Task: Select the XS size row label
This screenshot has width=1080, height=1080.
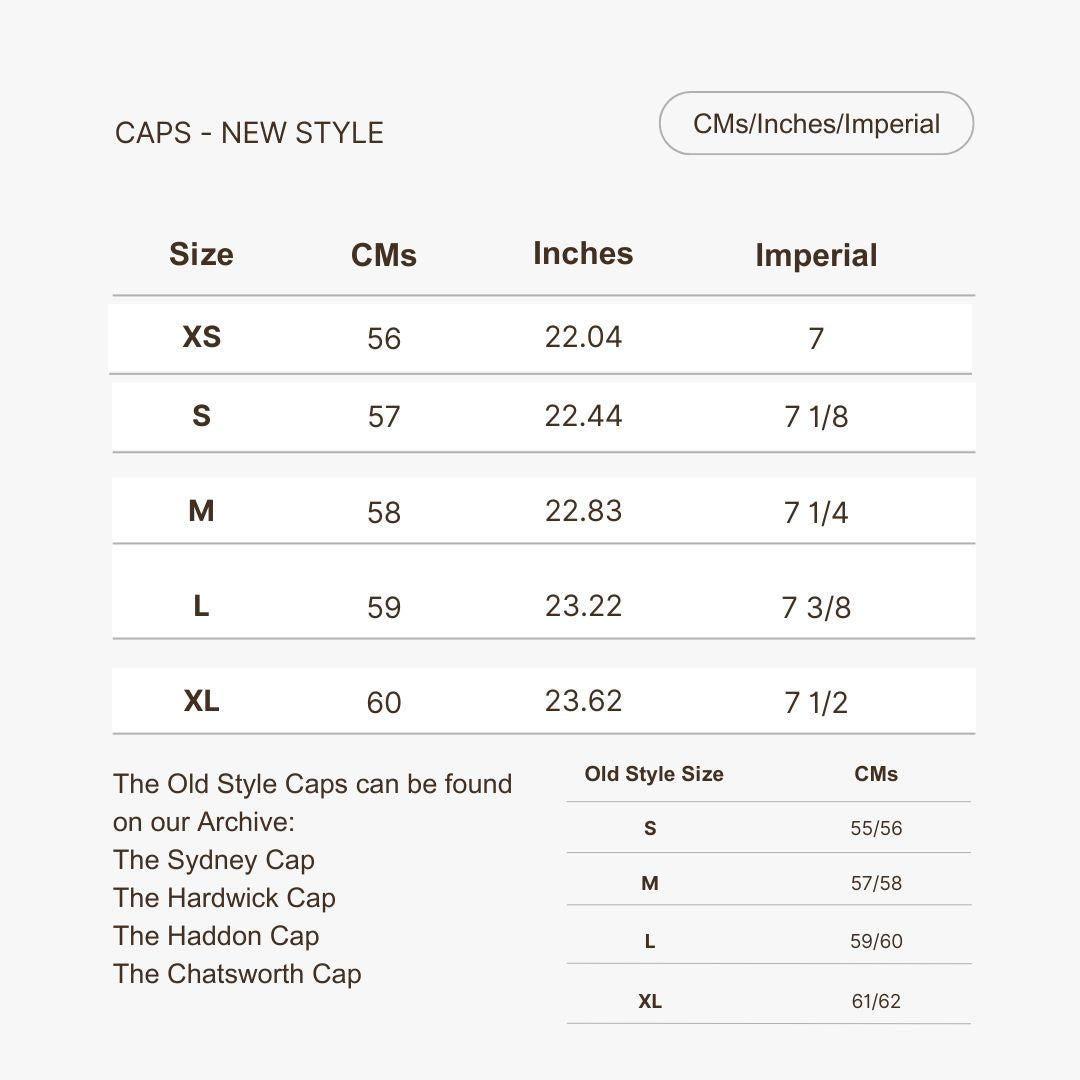Action: pyautogui.click(x=201, y=337)
